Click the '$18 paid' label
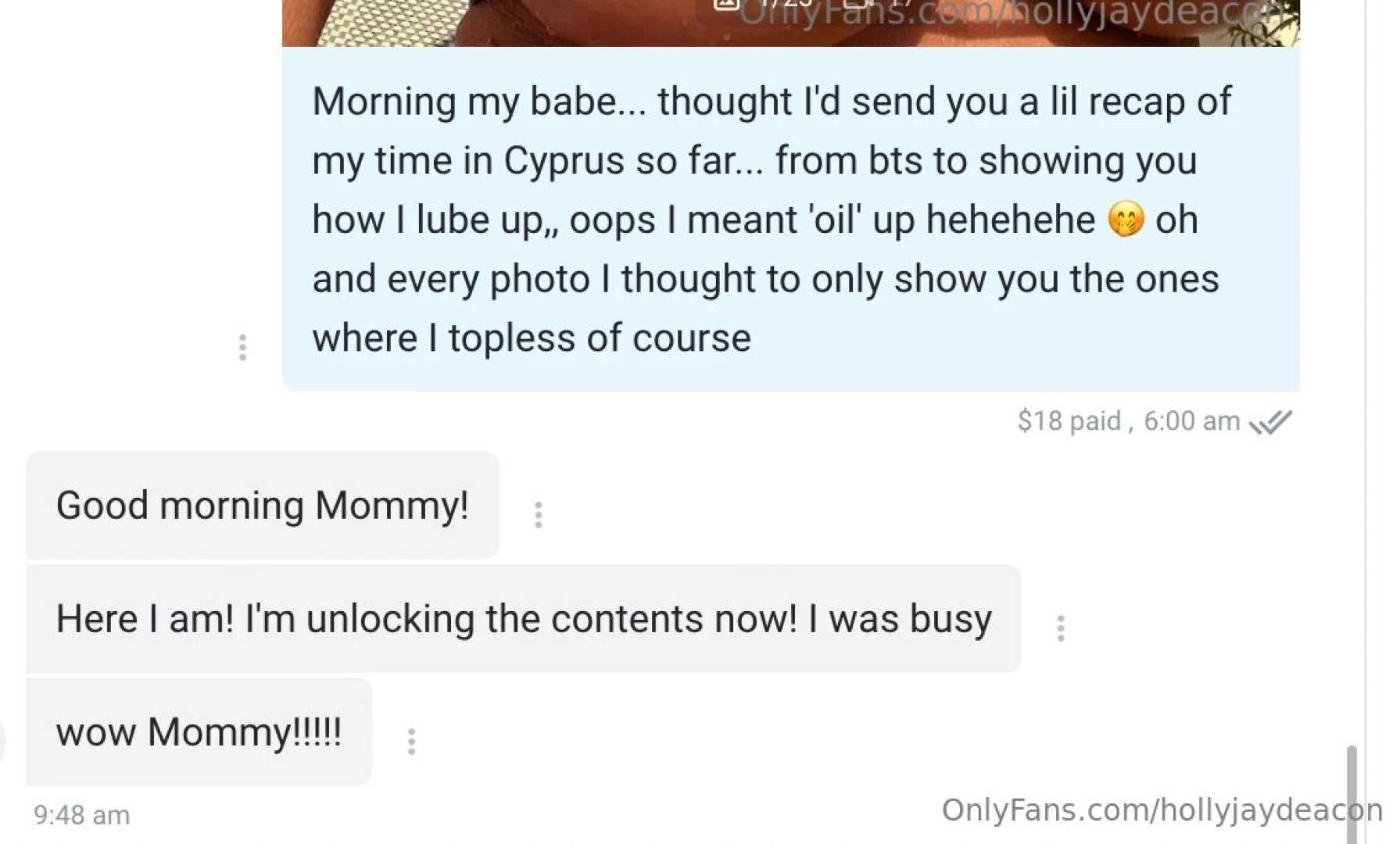This screenshot has height=844, width=1400. [1069, 421]
